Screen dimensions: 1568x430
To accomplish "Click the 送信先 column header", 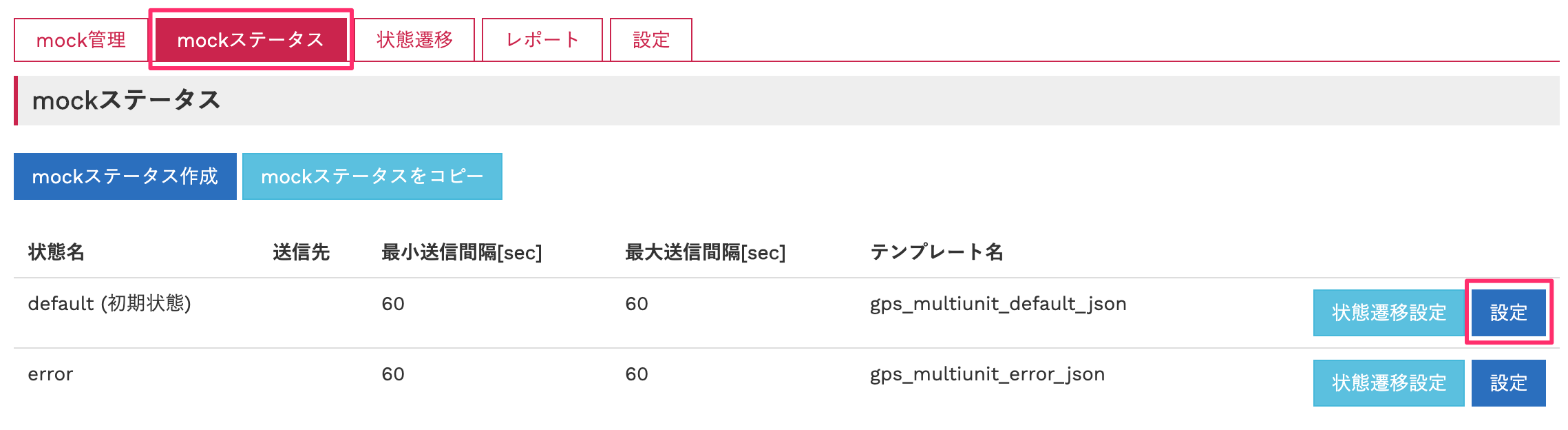I will [301, 252].
